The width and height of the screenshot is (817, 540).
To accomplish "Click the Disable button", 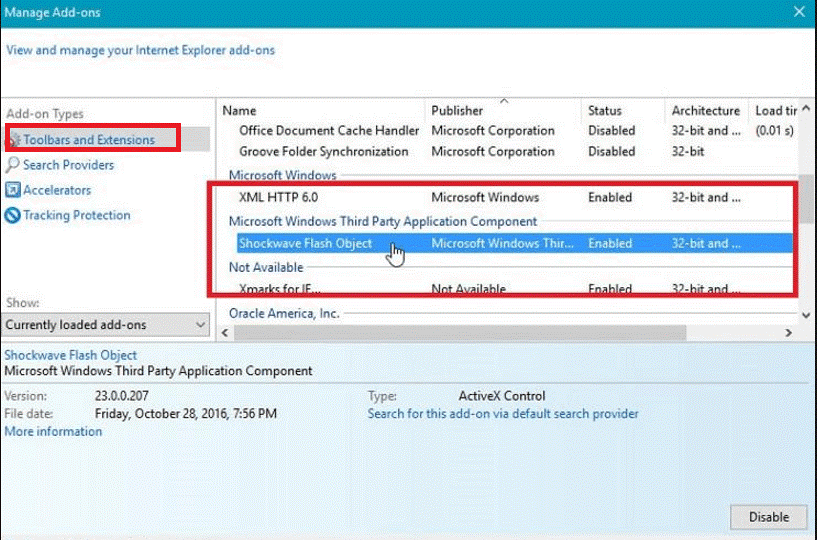I will (x=769, y=517).
